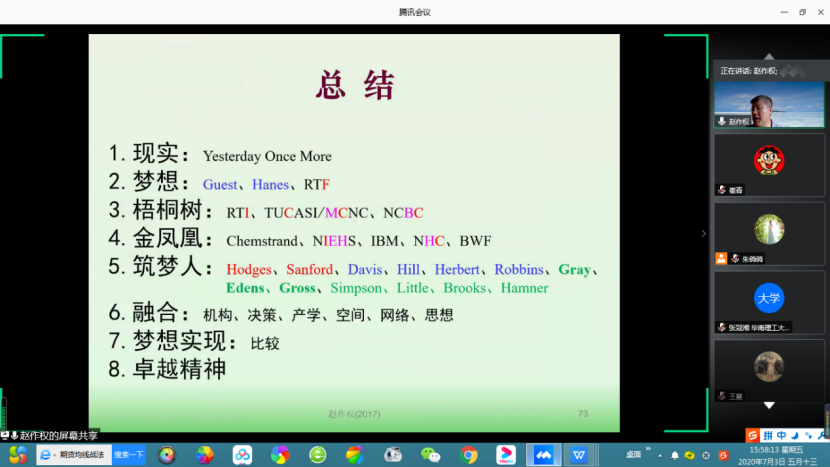The width and height of the screenshot is (830, 467).
Task: Click TUCASI/MCNC on the slide
Action: click(317, 213)
